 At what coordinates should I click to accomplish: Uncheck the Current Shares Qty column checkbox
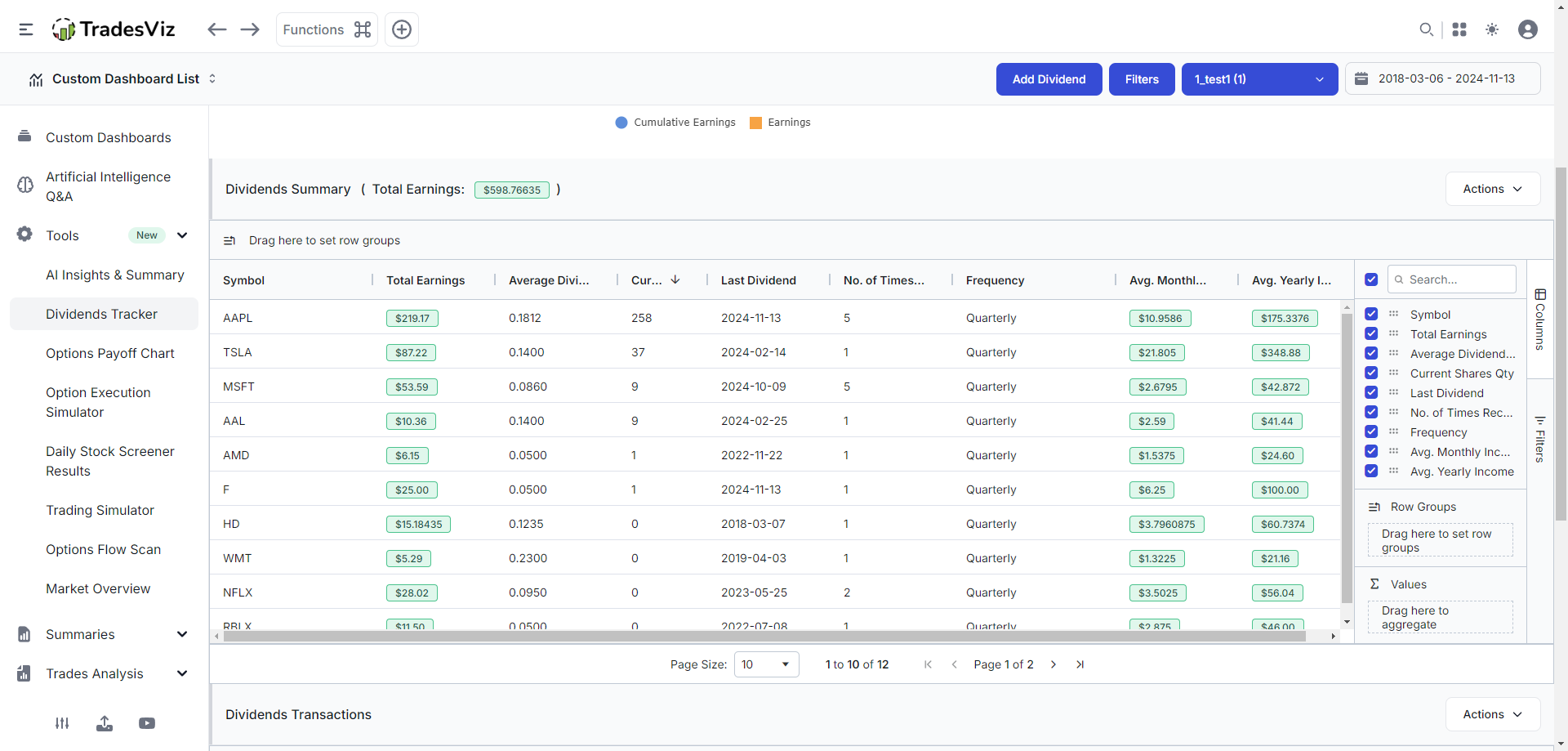click(x=1371, y=373)
